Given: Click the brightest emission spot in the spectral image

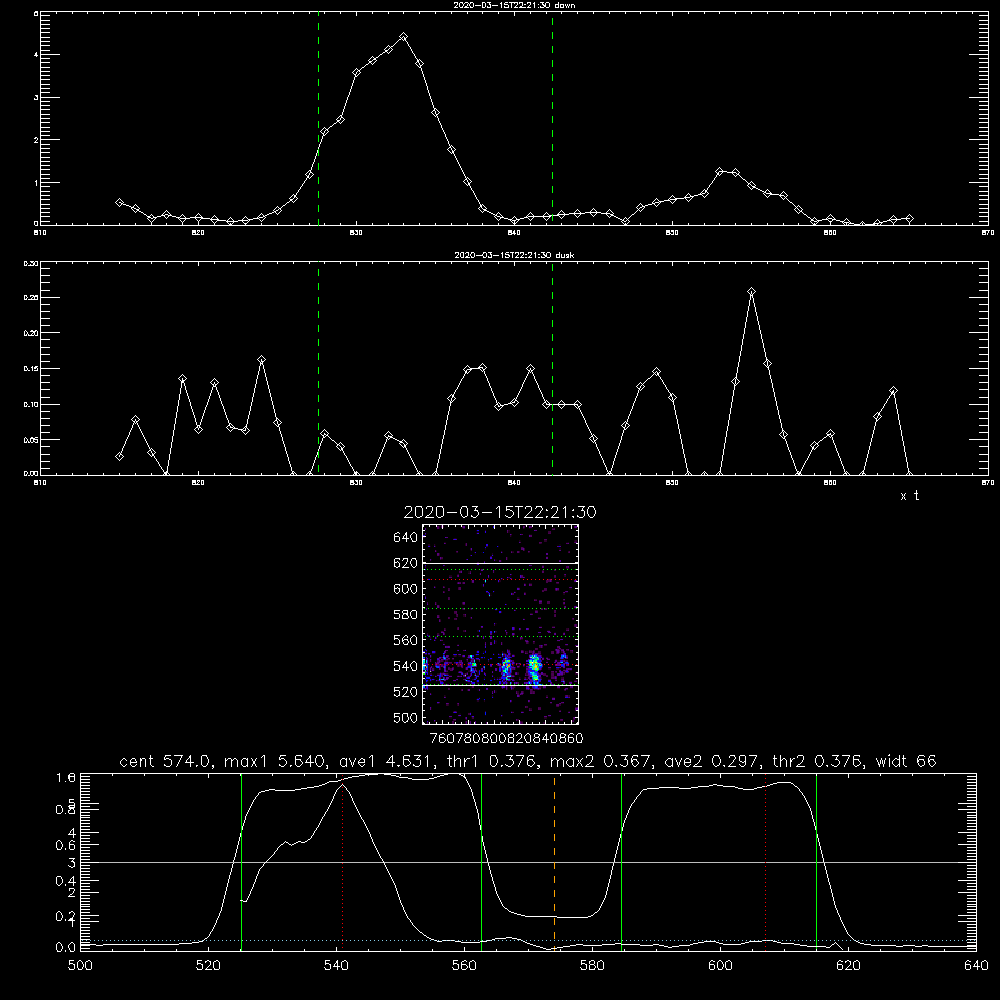Looking at the screenshot, I should click(x=534, y=666).
